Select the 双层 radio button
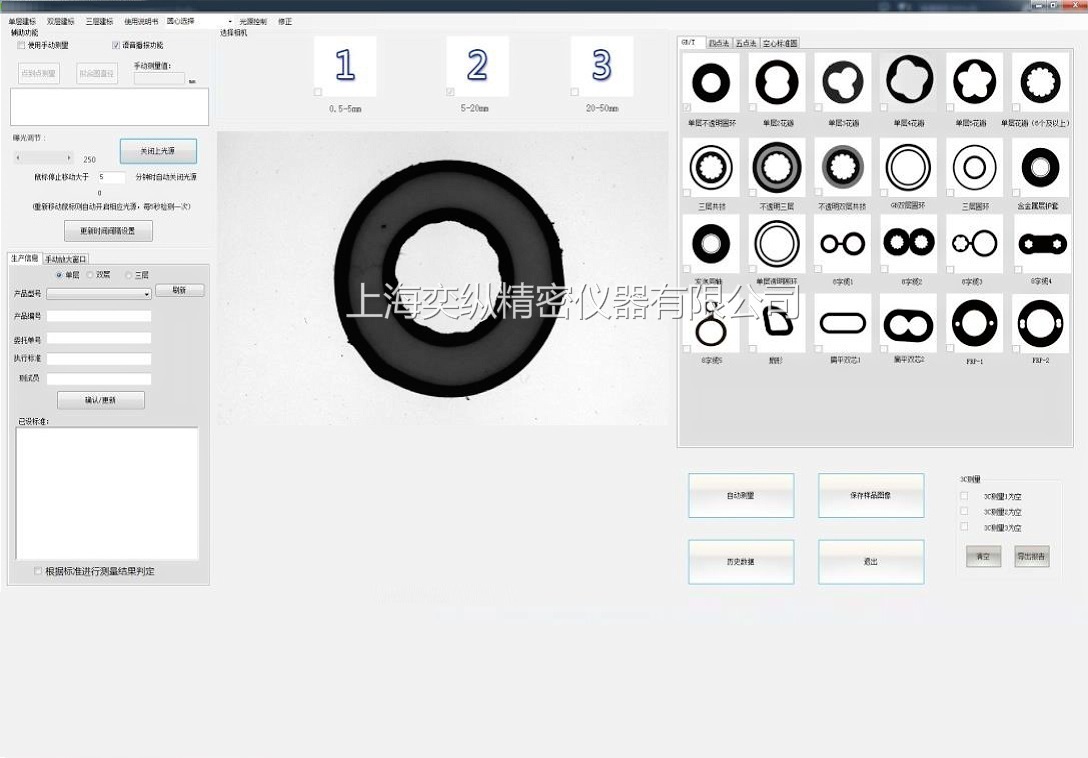 pos(91,275)
